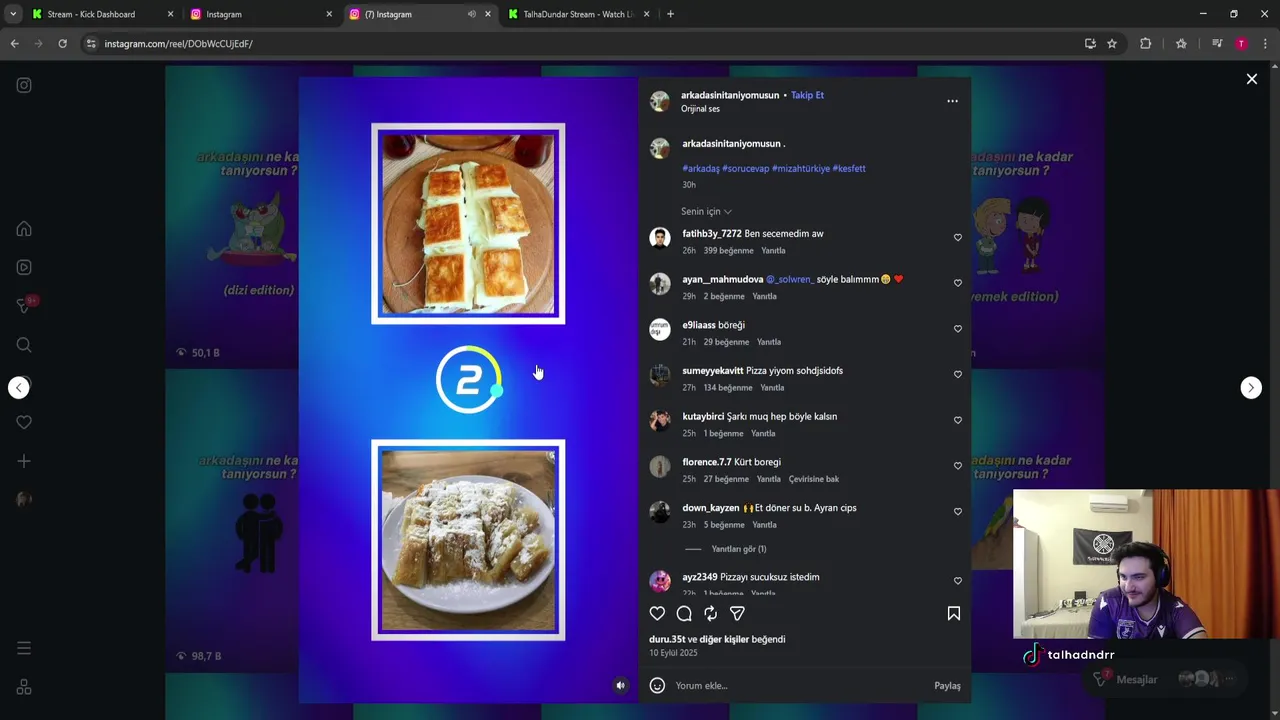Go to the next reel arrow

1251,388
